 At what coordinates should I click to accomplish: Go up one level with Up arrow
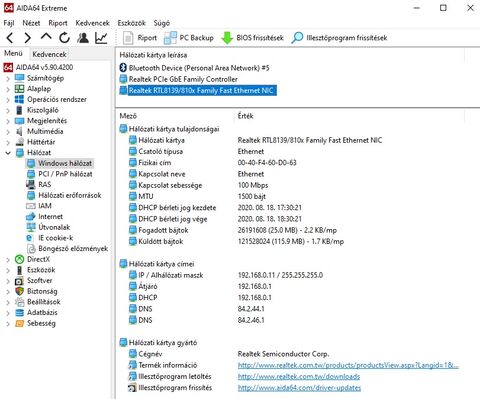(x=46, y=37)
